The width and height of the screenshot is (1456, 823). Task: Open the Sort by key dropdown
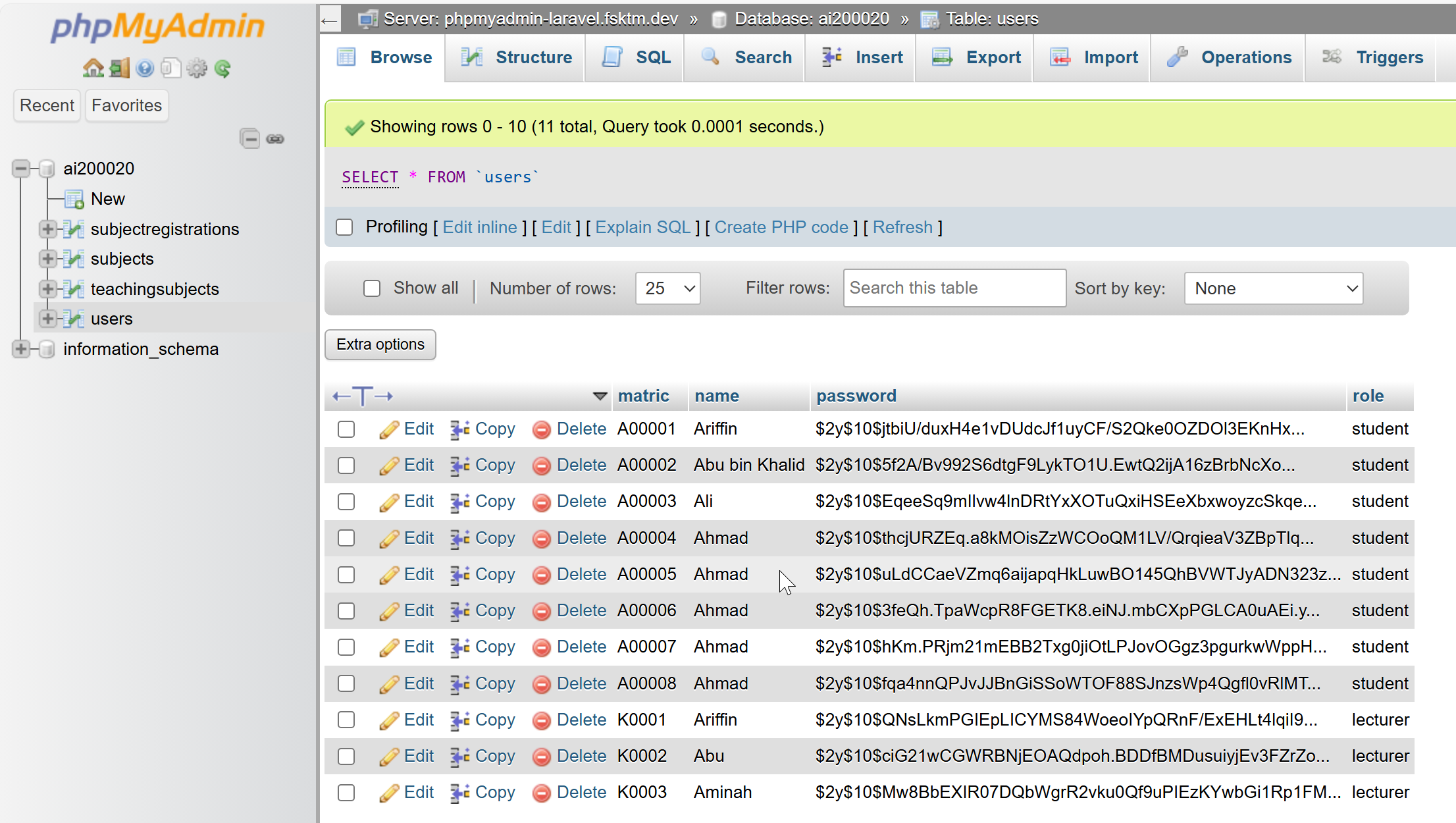[x=1274, y=288]
